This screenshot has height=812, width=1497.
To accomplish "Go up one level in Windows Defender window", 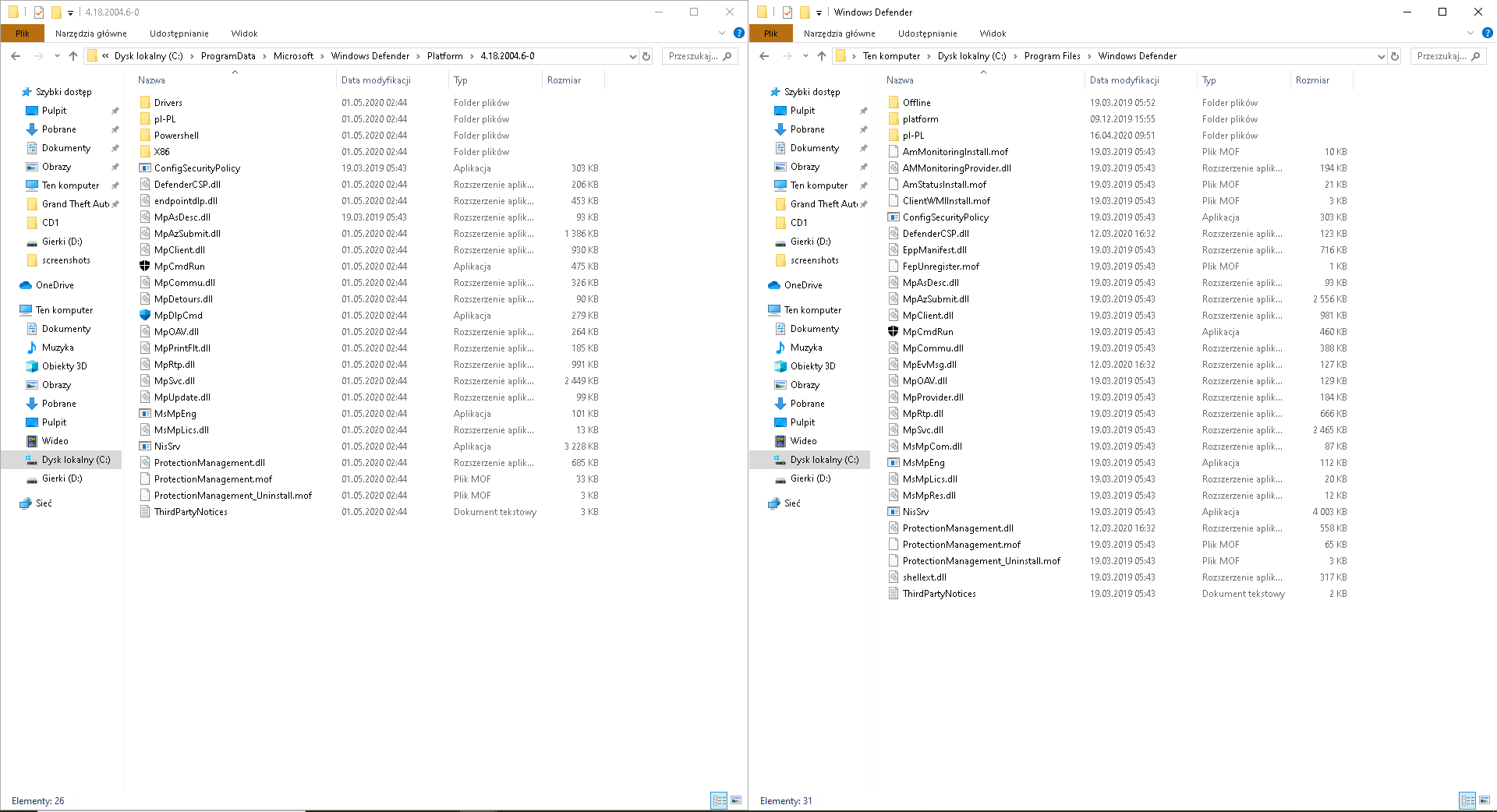I will (x=822, y=56).
